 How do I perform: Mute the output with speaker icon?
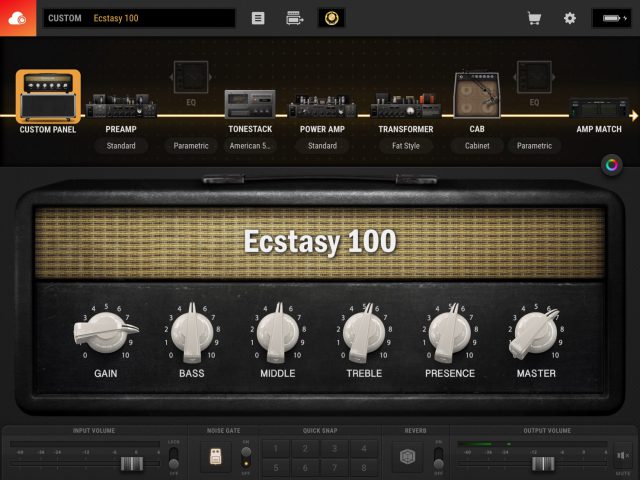(623, 455)
